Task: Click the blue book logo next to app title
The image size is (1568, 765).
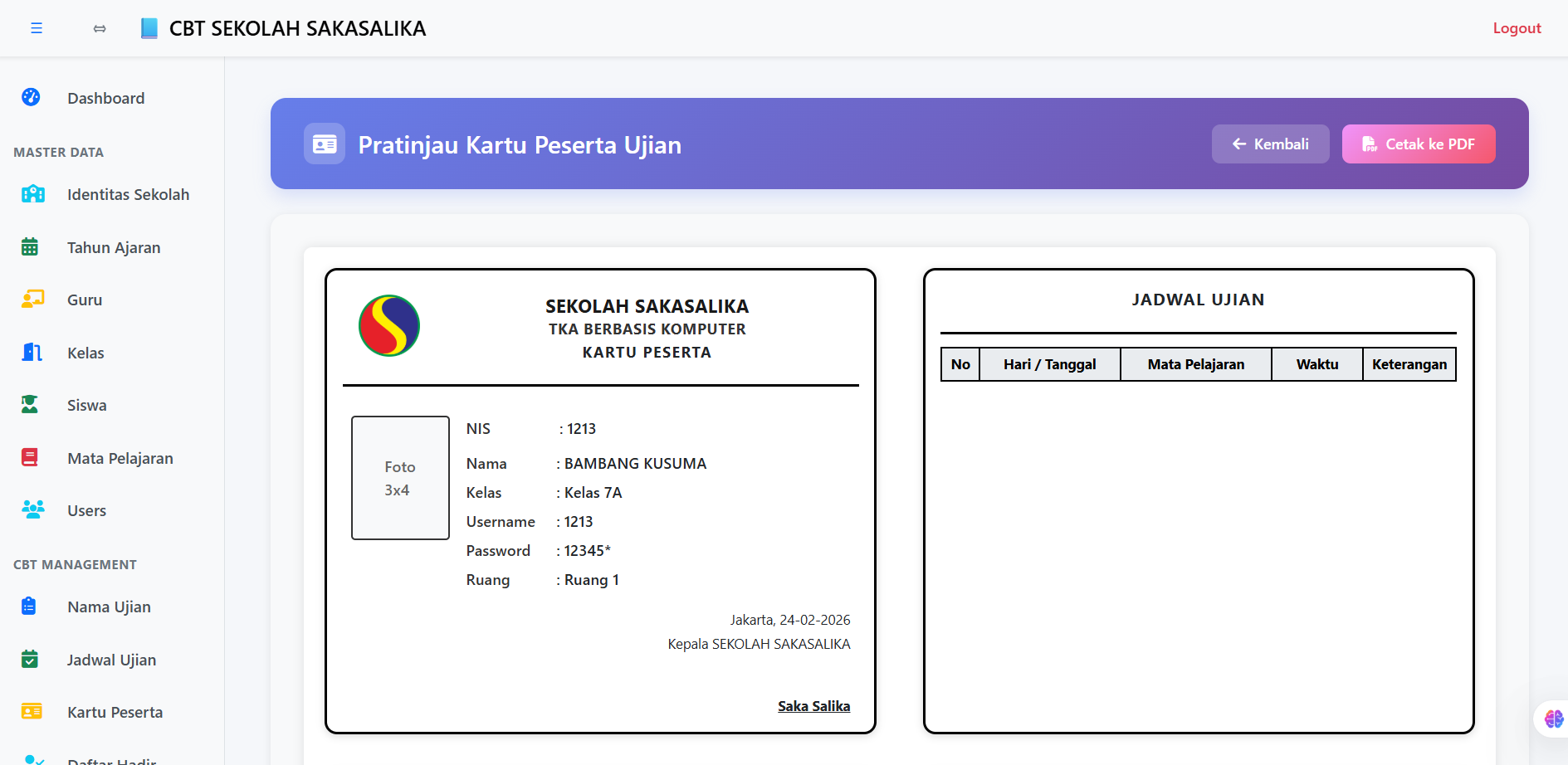Action: (x=149, y=27)
